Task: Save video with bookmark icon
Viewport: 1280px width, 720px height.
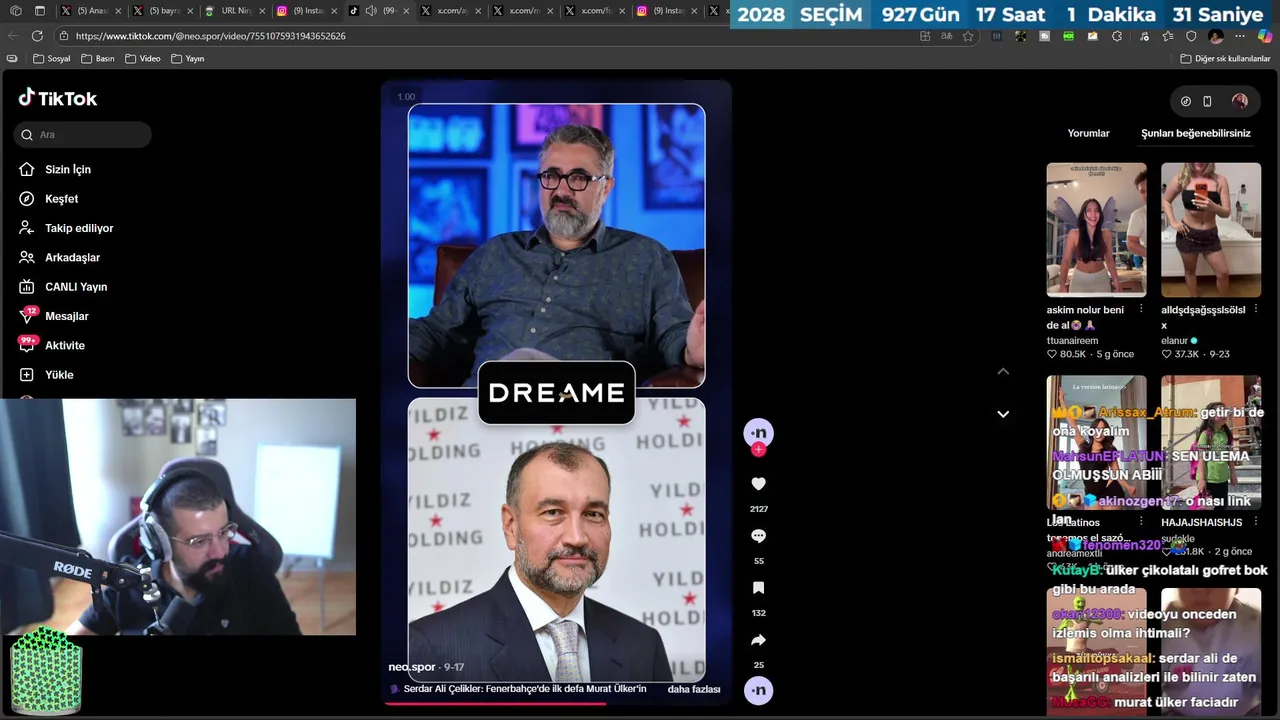Action: coord(758,588)
